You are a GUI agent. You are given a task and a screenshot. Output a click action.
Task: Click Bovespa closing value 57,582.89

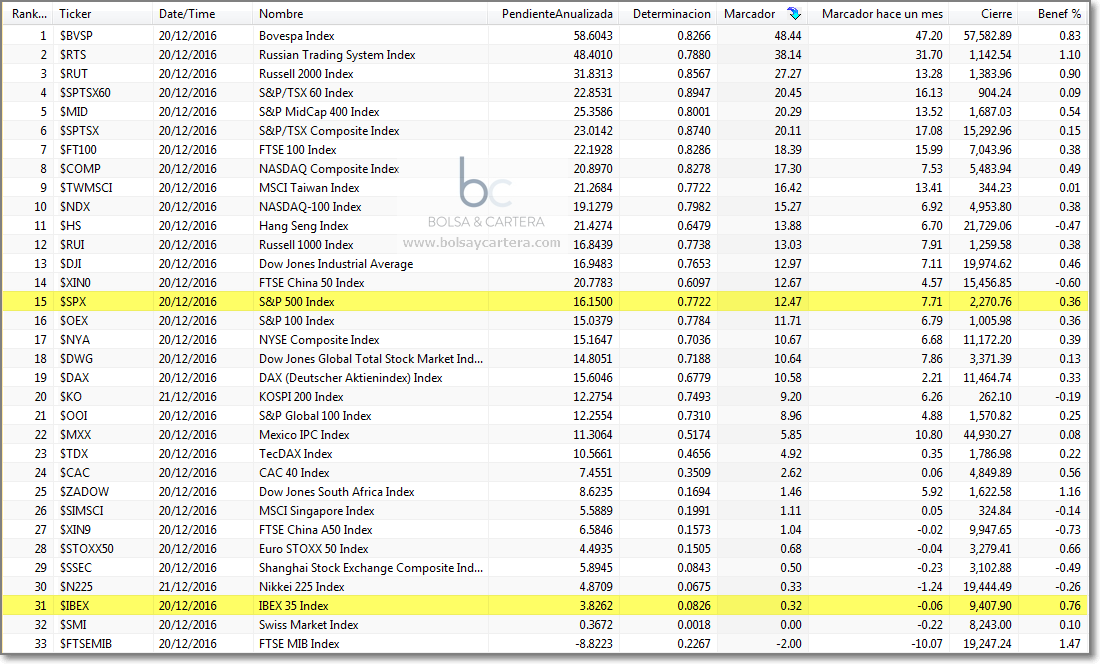click(x=987, y=36)
